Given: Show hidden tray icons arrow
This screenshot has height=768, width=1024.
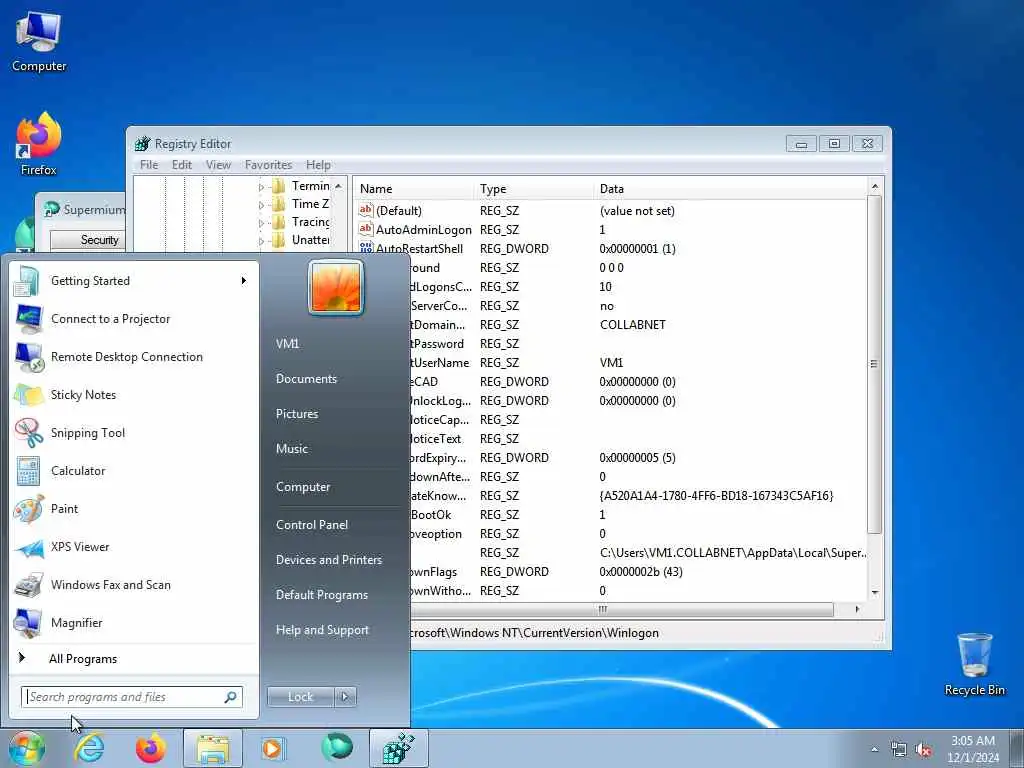Looking at the screenshot, I should click(x=874, y=750).
